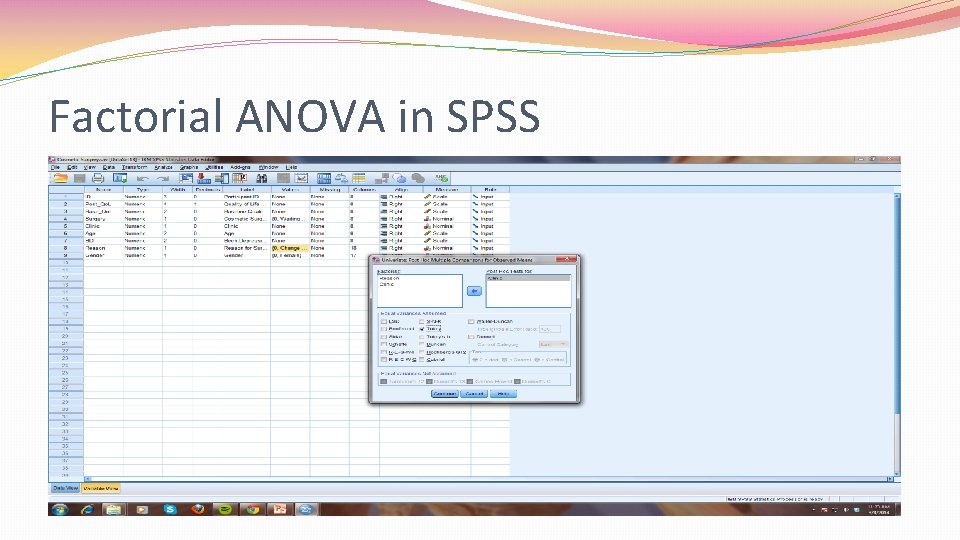This screenshot has height=540, width=960.
Task: Open the Transform menu
Action: click(x=134, y=167)
